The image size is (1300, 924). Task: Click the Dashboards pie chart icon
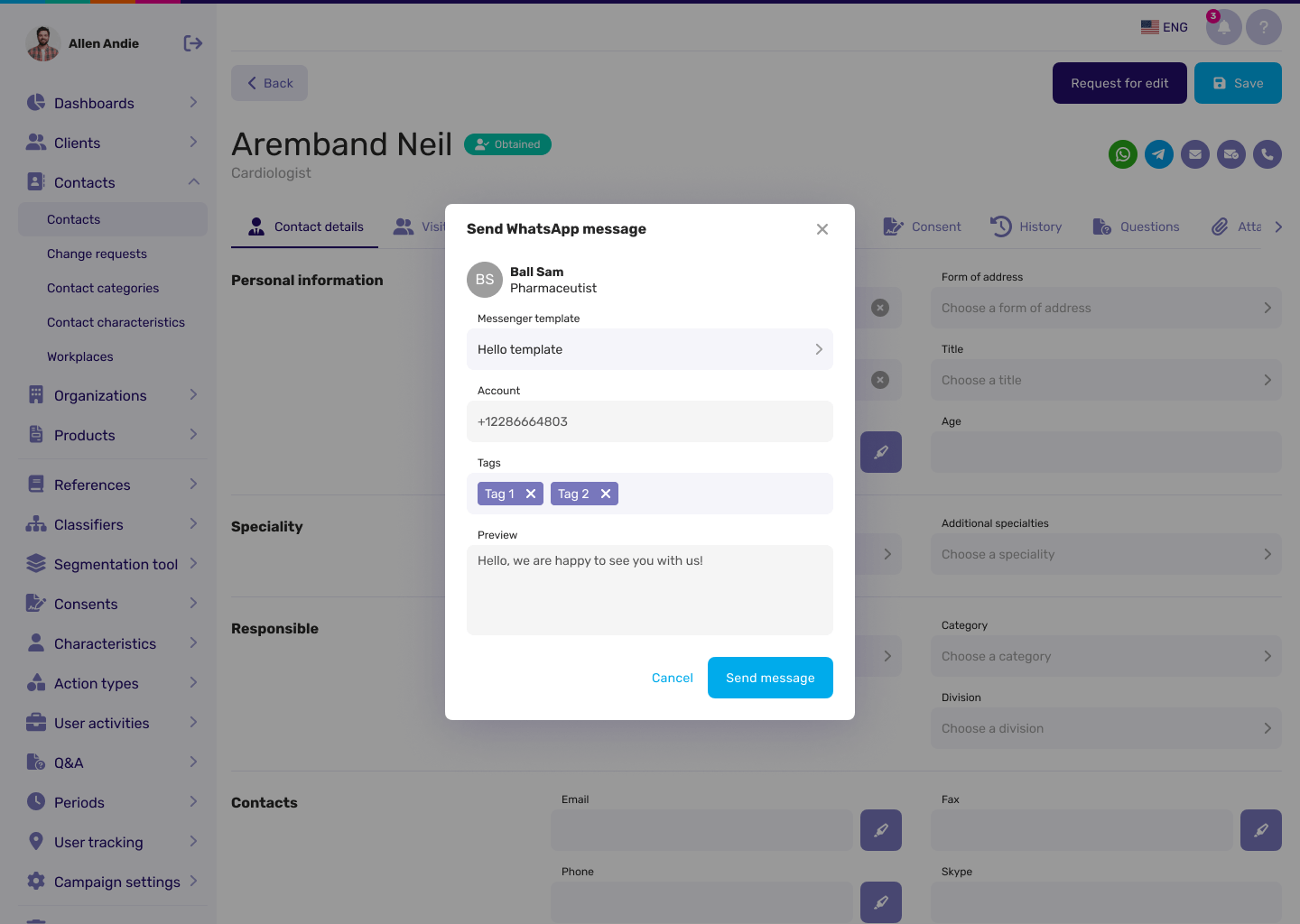pos(36,103)
